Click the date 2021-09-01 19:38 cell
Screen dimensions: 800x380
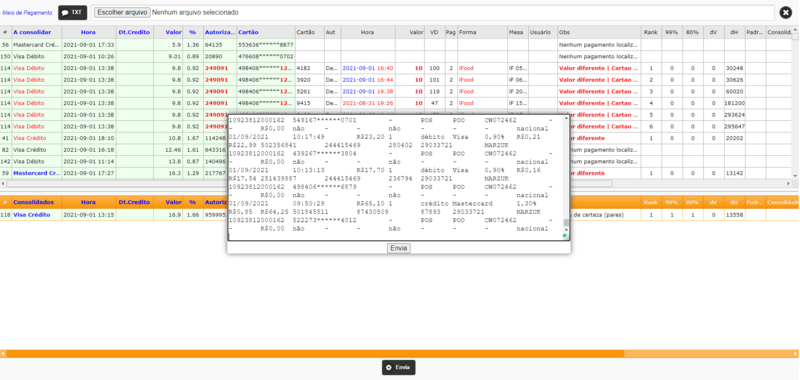[368, 91]
